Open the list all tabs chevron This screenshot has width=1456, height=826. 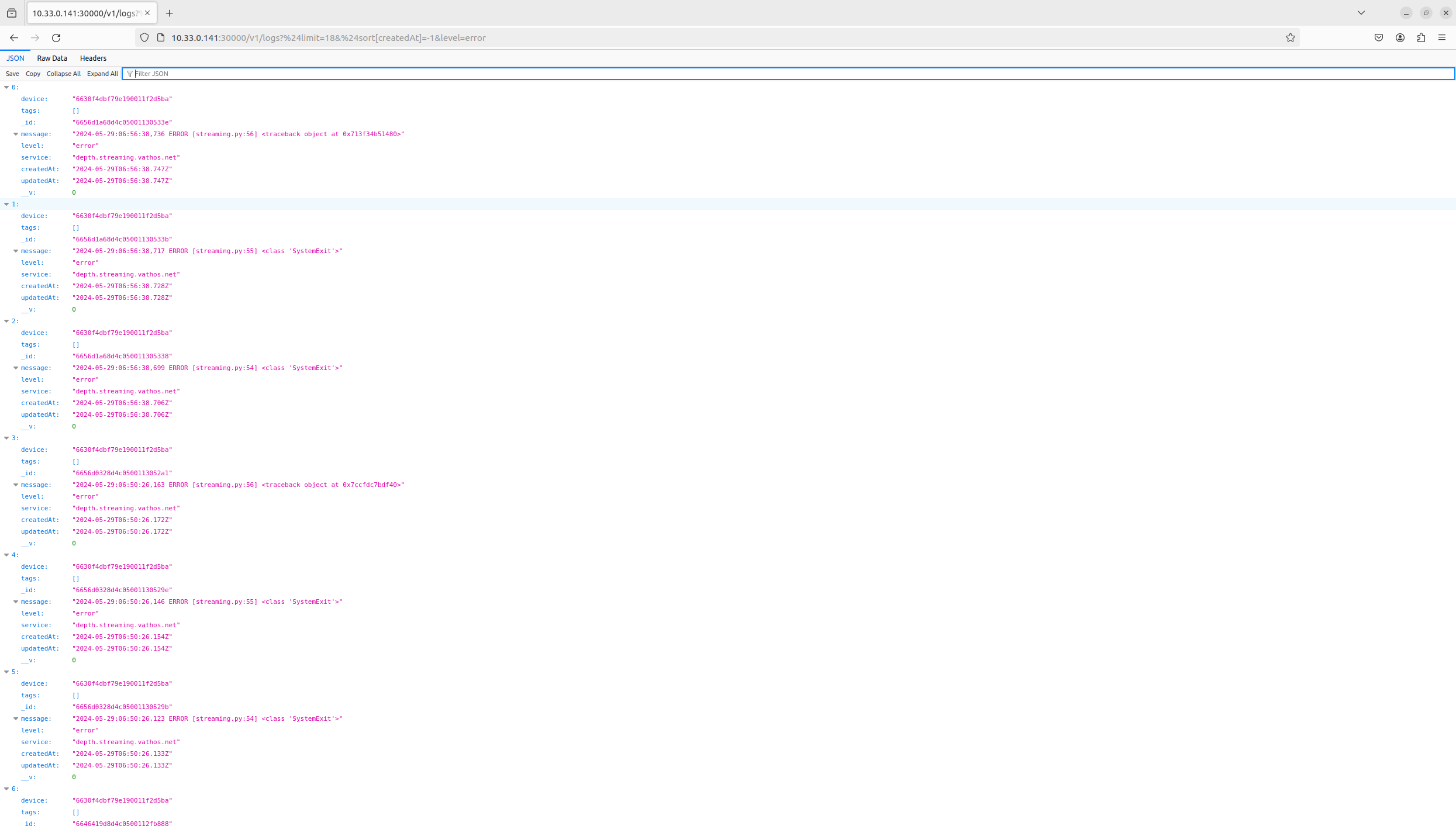(1361, 13)
